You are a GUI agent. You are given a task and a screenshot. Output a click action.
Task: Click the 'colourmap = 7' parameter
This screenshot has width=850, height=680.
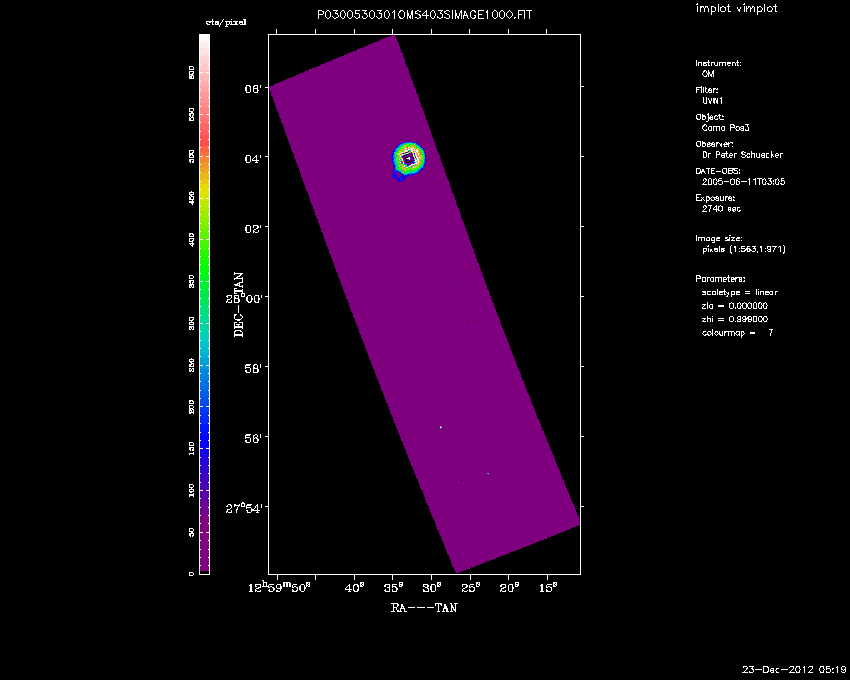point(737,333)
